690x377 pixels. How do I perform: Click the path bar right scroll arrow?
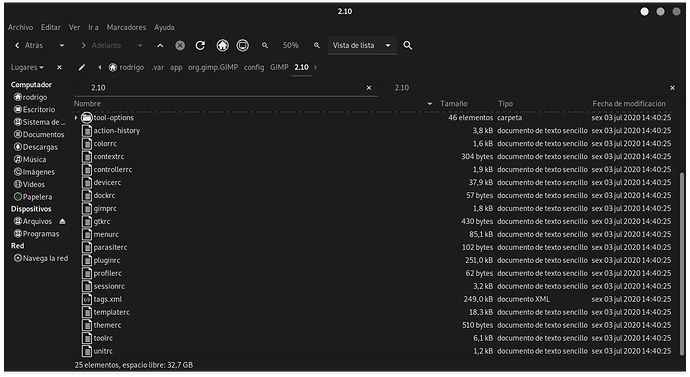316,67
